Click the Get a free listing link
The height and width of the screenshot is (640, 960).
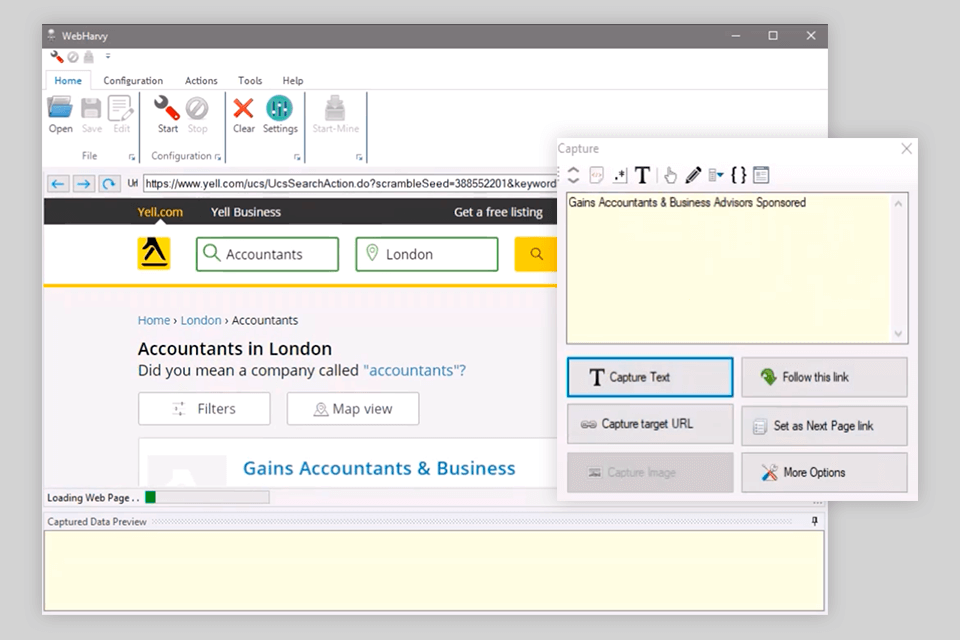coord(498,212)
